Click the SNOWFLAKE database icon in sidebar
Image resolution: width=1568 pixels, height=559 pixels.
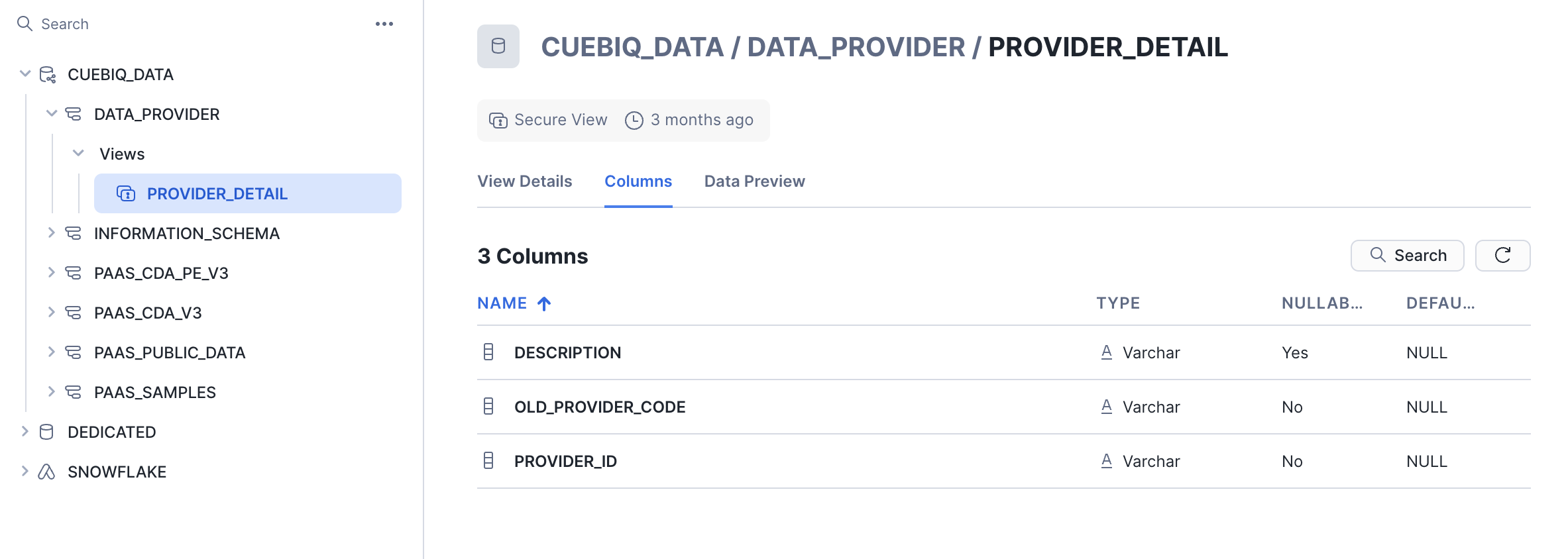(x=46, y=472)
